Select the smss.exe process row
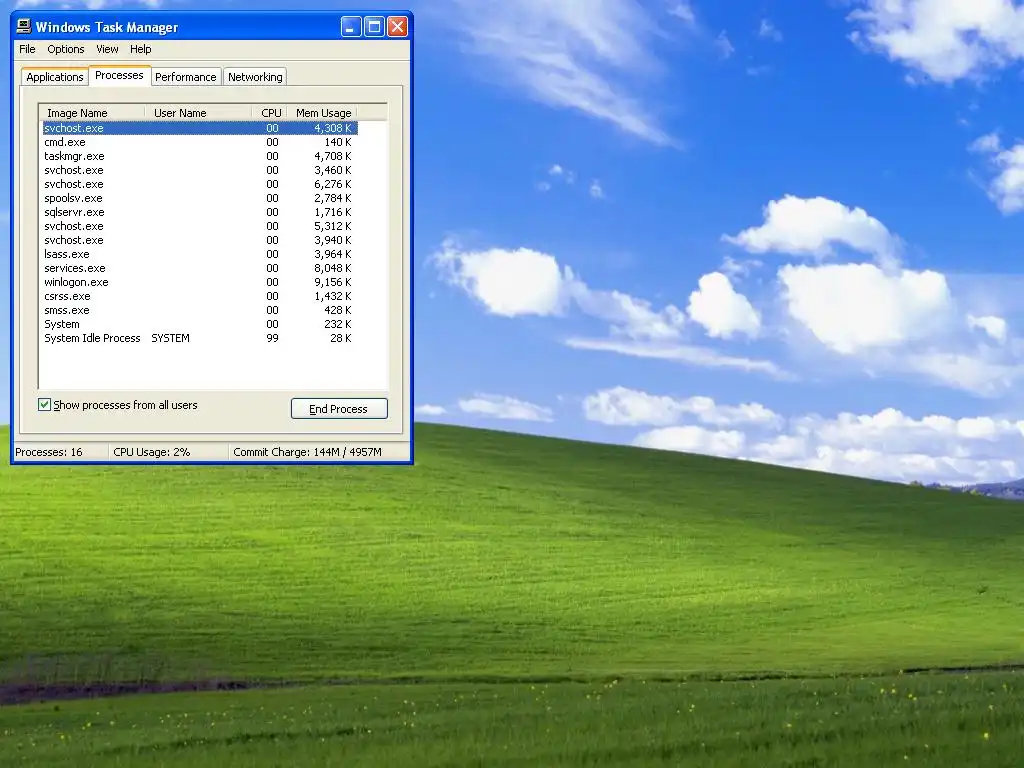 click(x=200, y=310)
